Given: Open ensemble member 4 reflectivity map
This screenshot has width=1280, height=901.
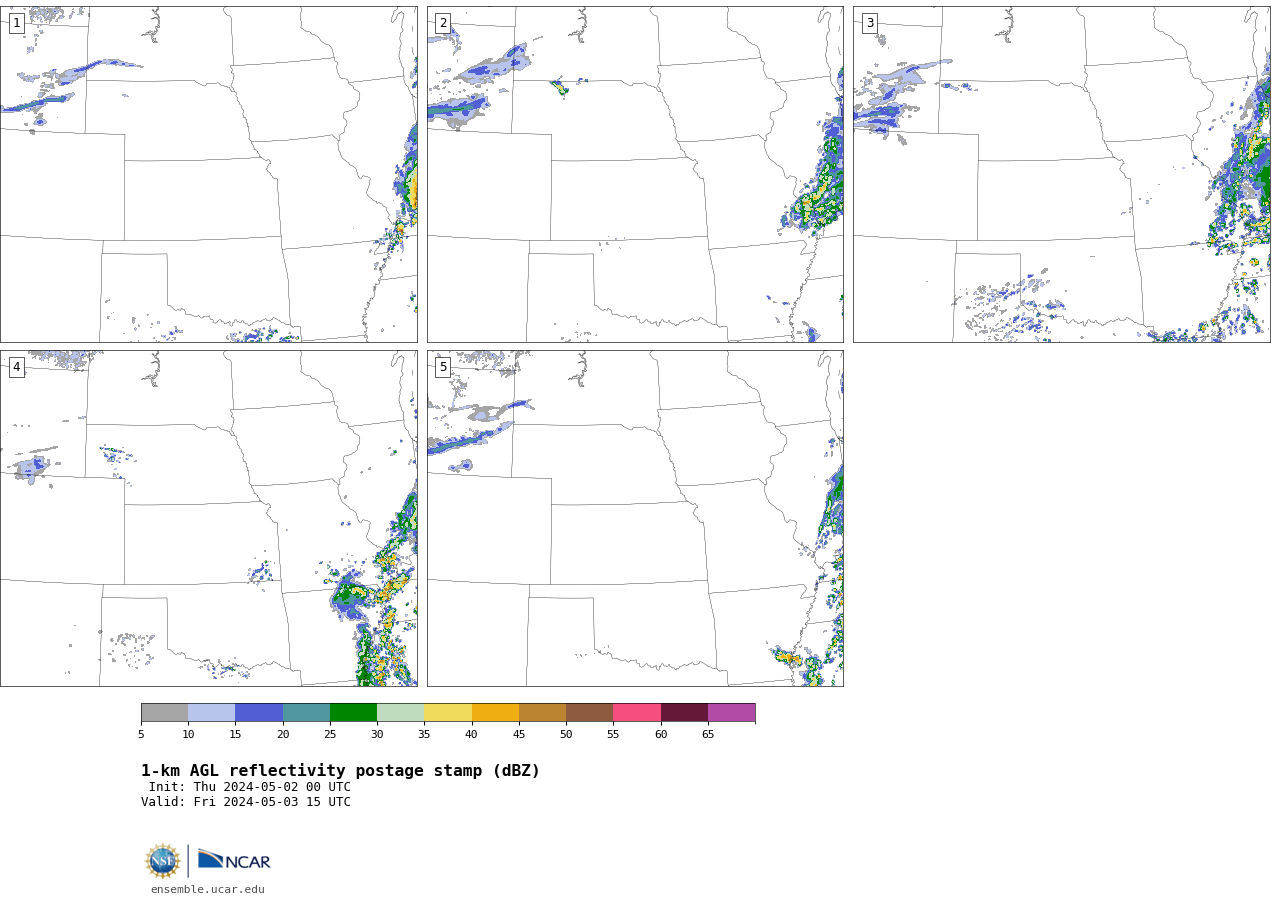Looking at the screenshot, I should tap(209, 518).
